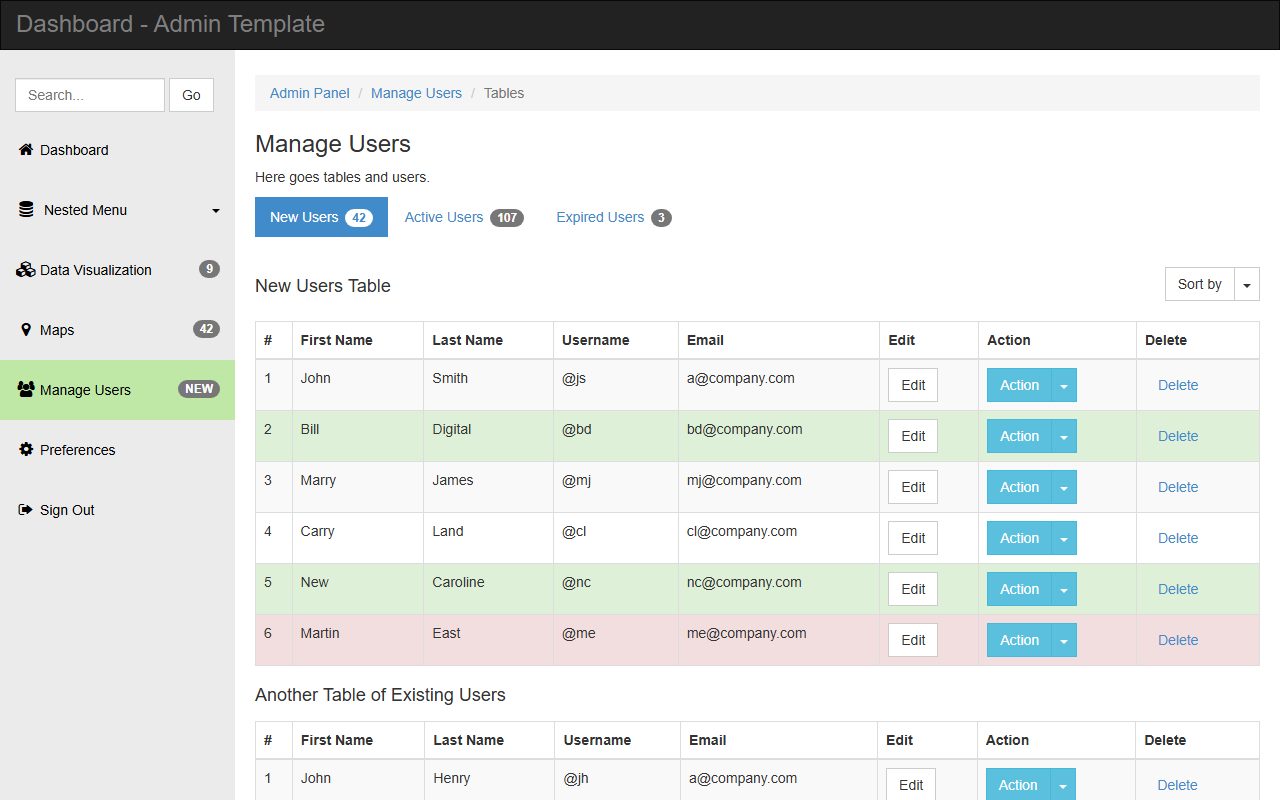The image size is (1280, 800).
Task: Open Action dropdown caret for Marry James
Action: point(1064,487)
